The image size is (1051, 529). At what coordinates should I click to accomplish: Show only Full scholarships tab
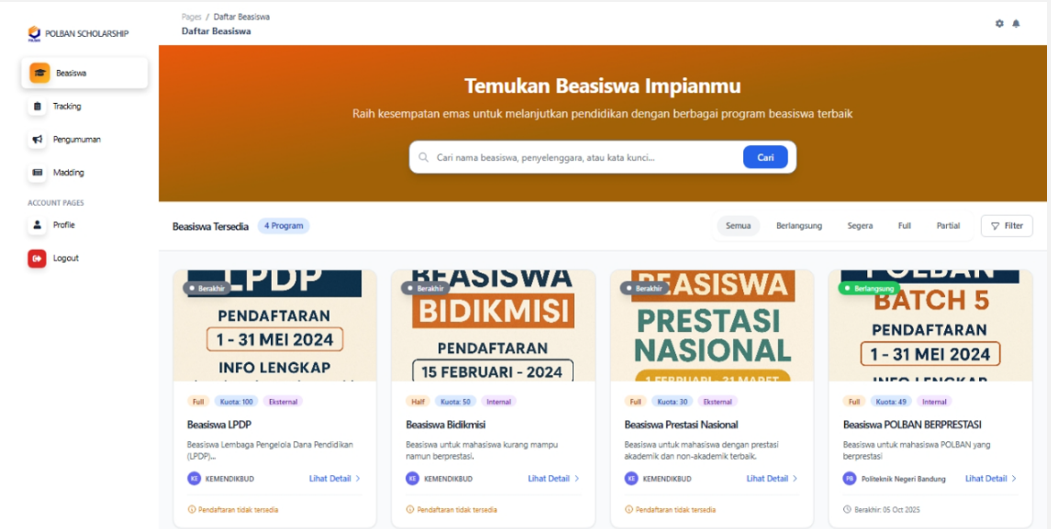904,226
